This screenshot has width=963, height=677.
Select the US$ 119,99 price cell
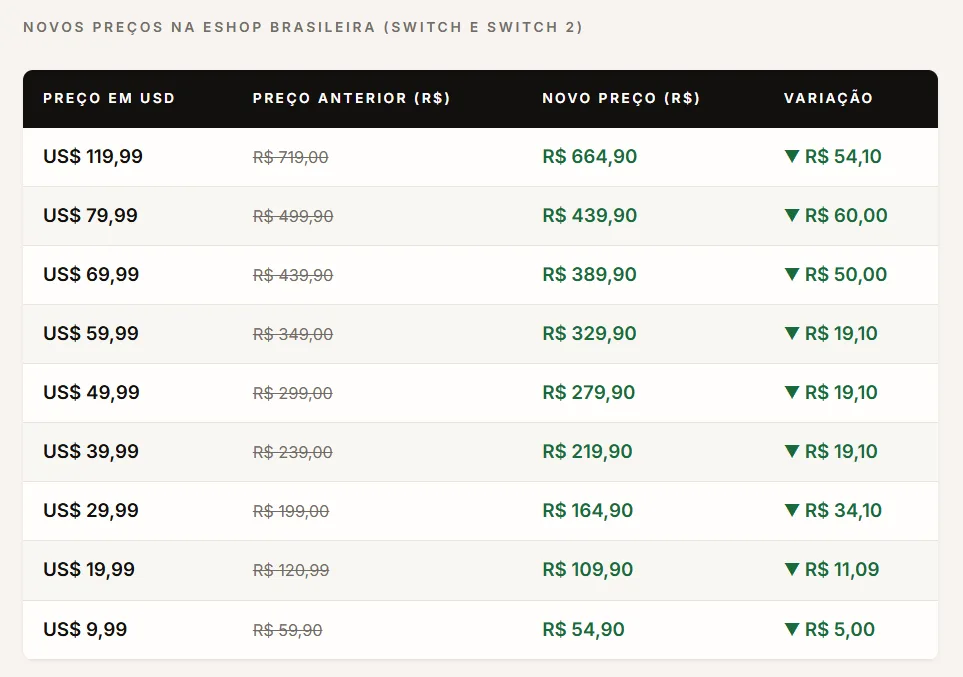coord(93,157)
